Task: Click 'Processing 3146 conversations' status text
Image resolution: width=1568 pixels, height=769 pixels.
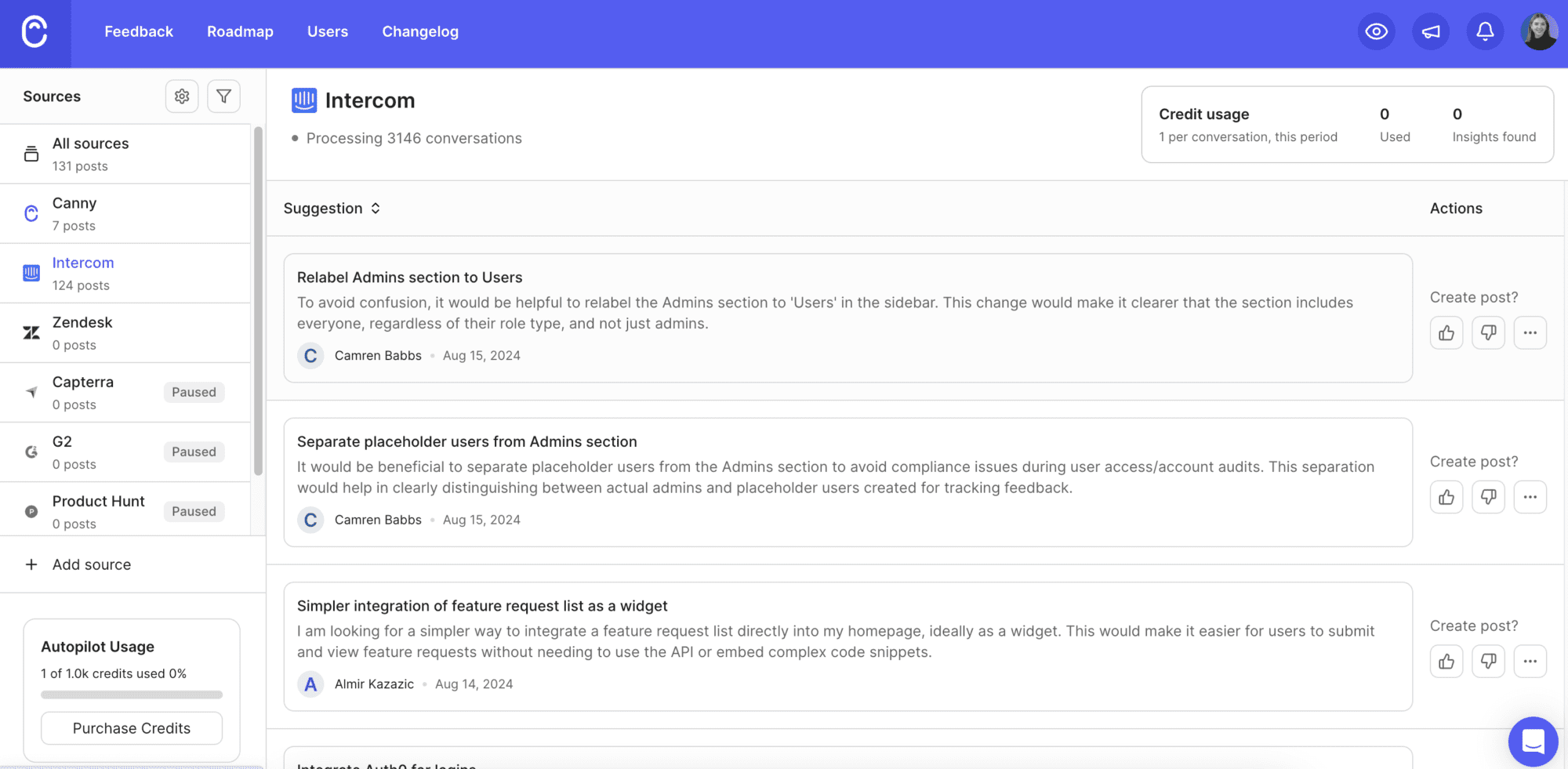Action: click(414, 138)
